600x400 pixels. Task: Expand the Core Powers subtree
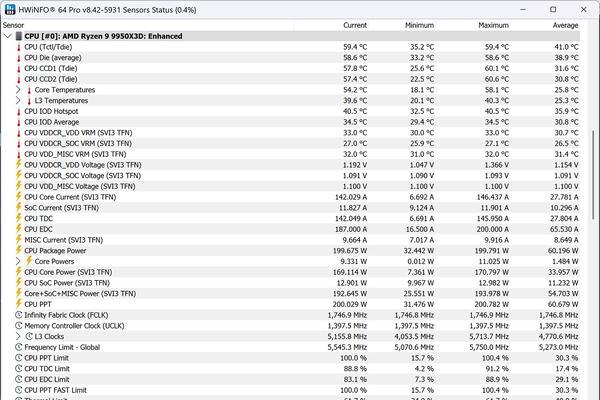(x=18, y=261)
